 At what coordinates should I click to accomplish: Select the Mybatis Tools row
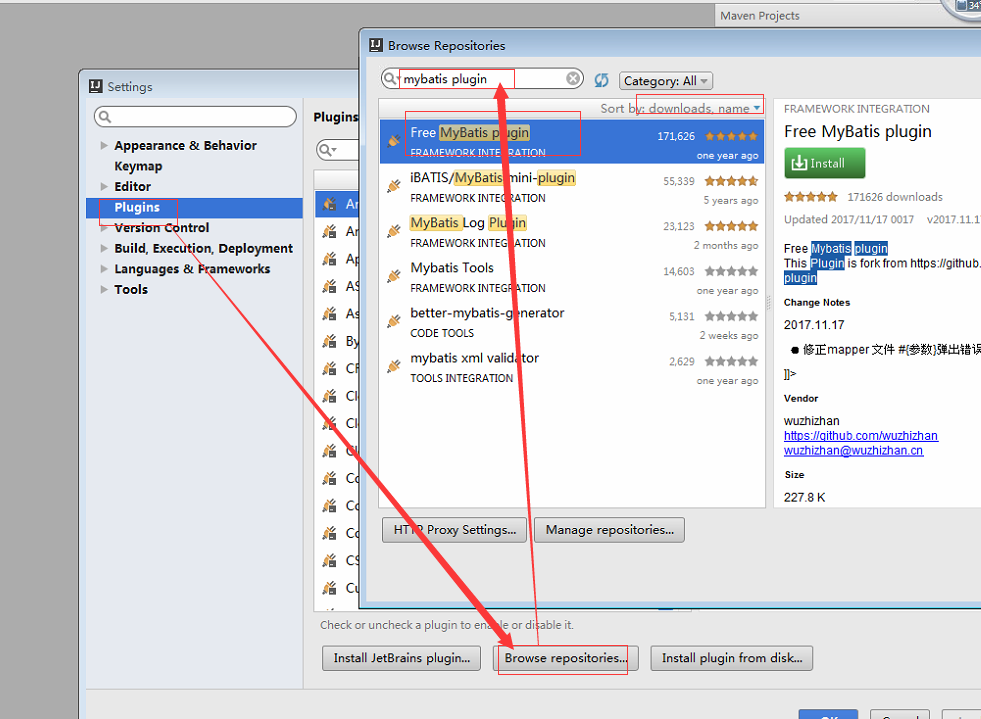pos(572,277)
